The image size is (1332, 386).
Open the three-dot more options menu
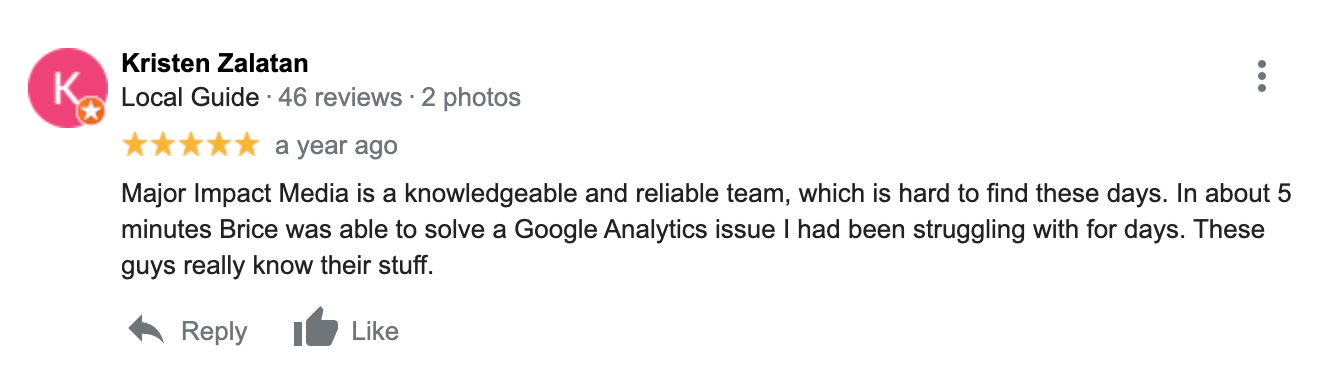coord(1262,76)
